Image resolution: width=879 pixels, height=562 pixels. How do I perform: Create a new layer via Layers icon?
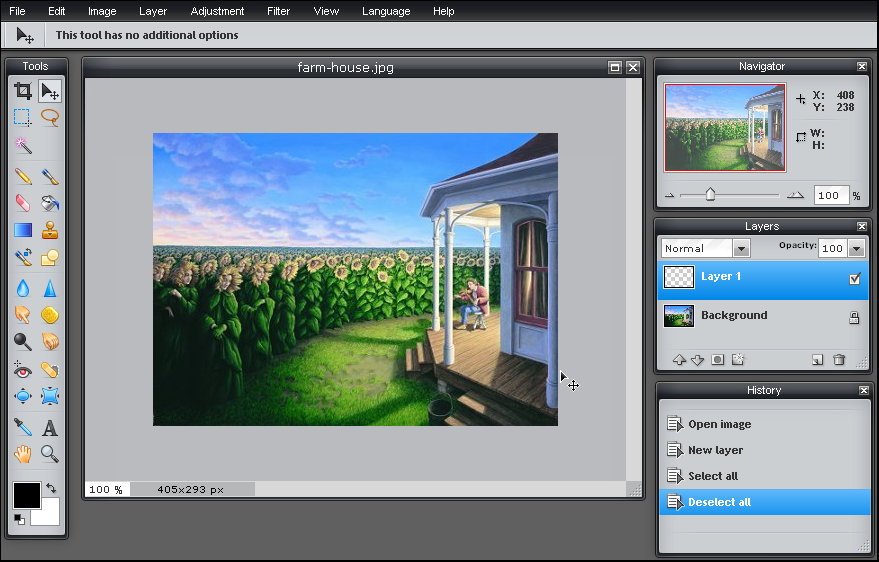[x=818, y=360]
